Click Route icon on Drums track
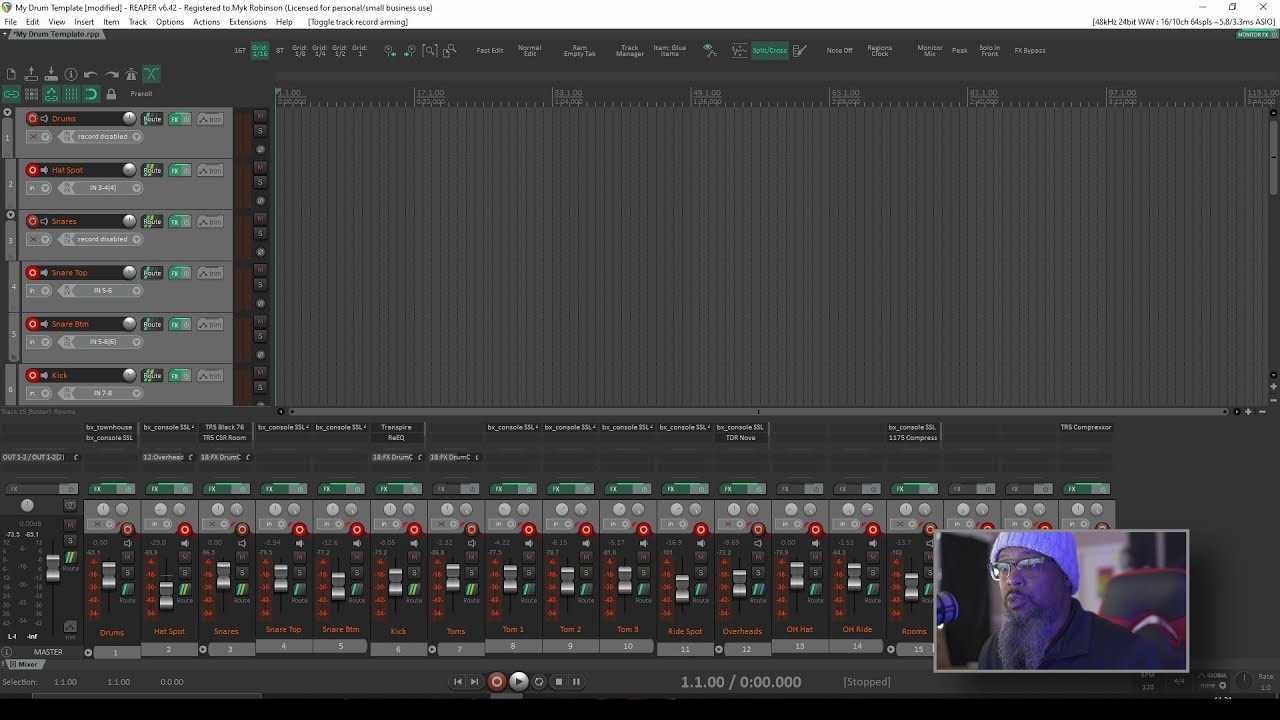 [152, 119]
